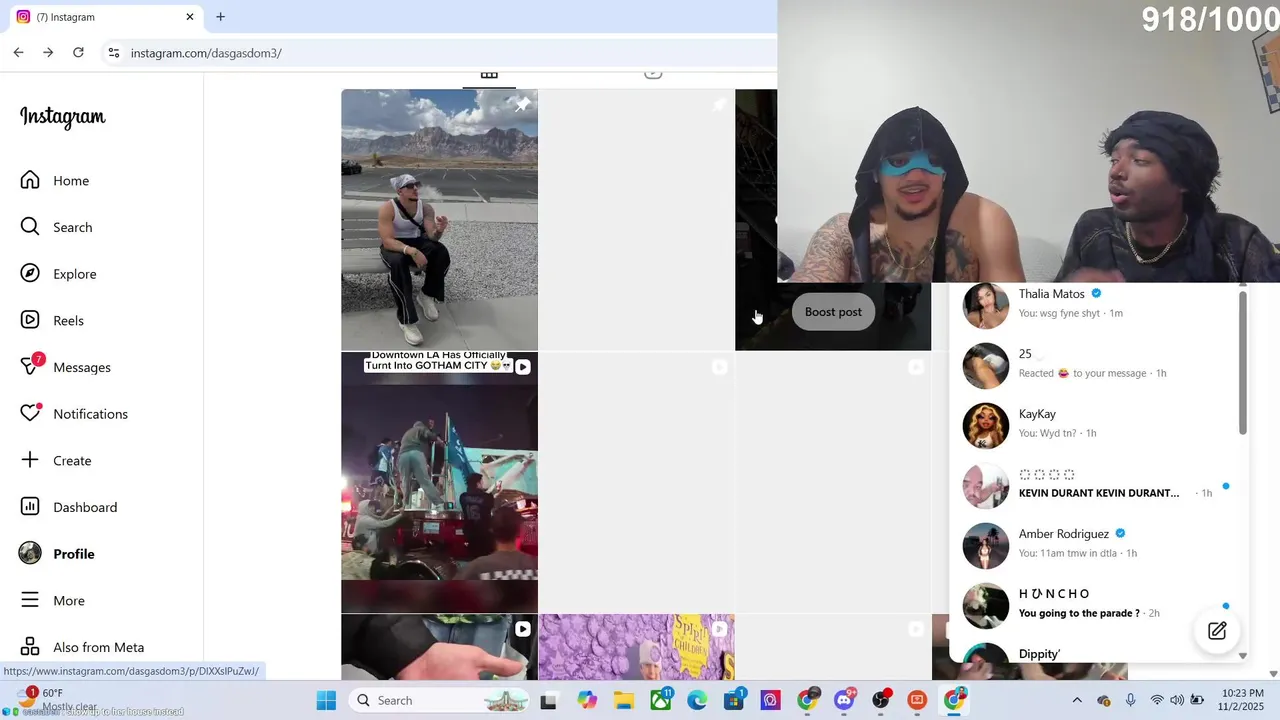Click the browser back arrow
This screenshot has height=720, width=1280.
pos(19,53)
